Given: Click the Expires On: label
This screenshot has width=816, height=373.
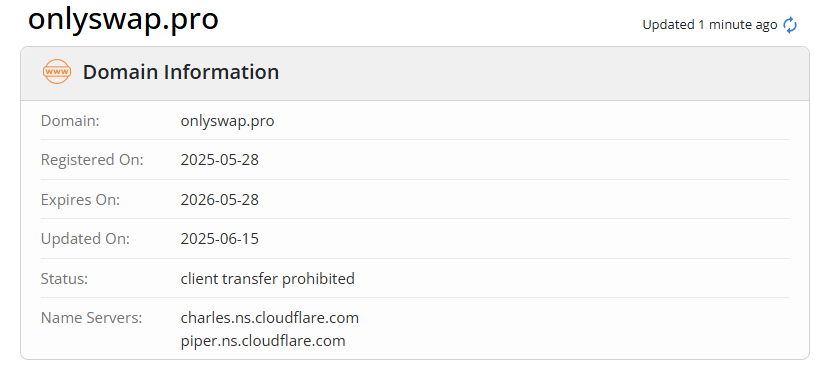Looking at the screenshot, I should [x=80, y=199].
